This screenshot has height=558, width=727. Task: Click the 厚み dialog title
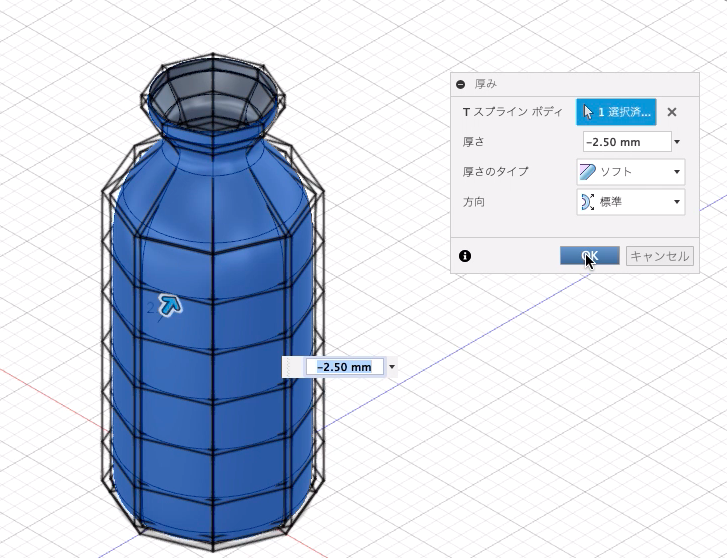click(485, 84)
